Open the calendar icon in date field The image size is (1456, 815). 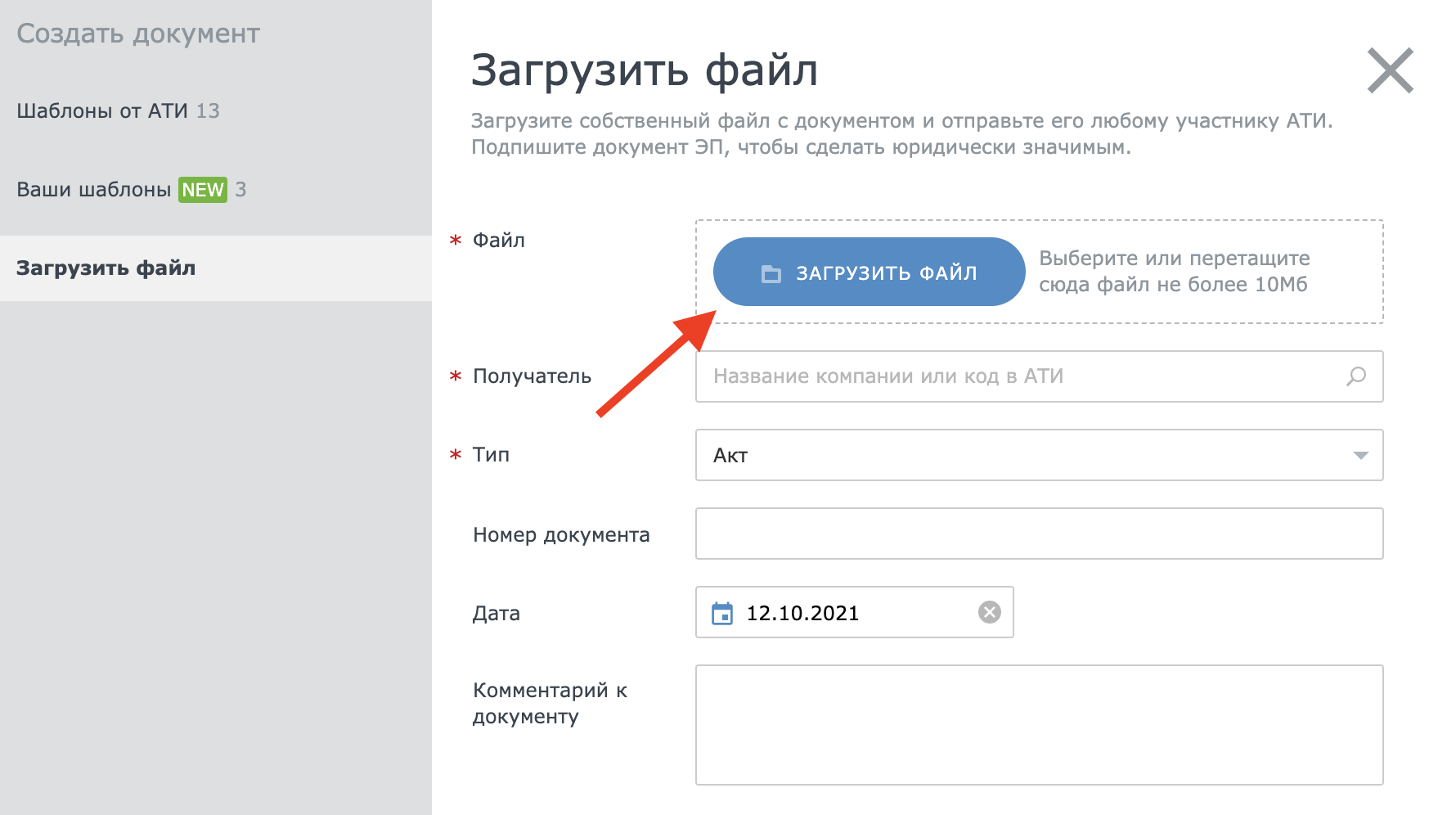pyautogui.click(x=722, y=613)
